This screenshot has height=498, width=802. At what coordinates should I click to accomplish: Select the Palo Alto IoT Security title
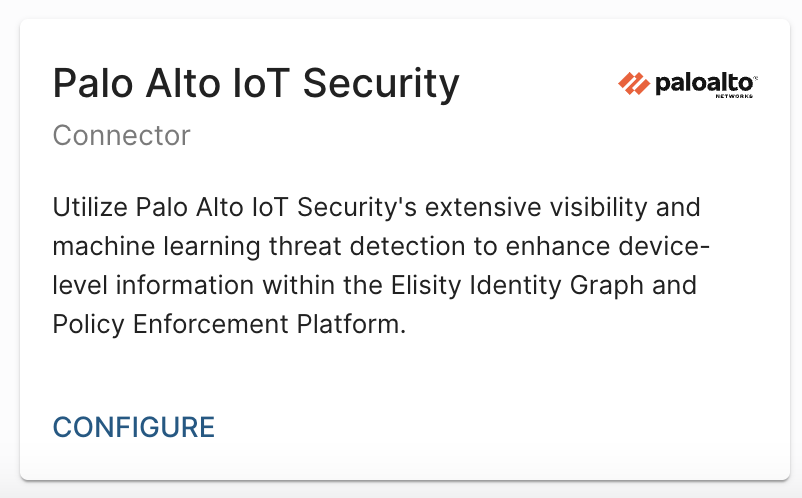[x=255, y=84]
